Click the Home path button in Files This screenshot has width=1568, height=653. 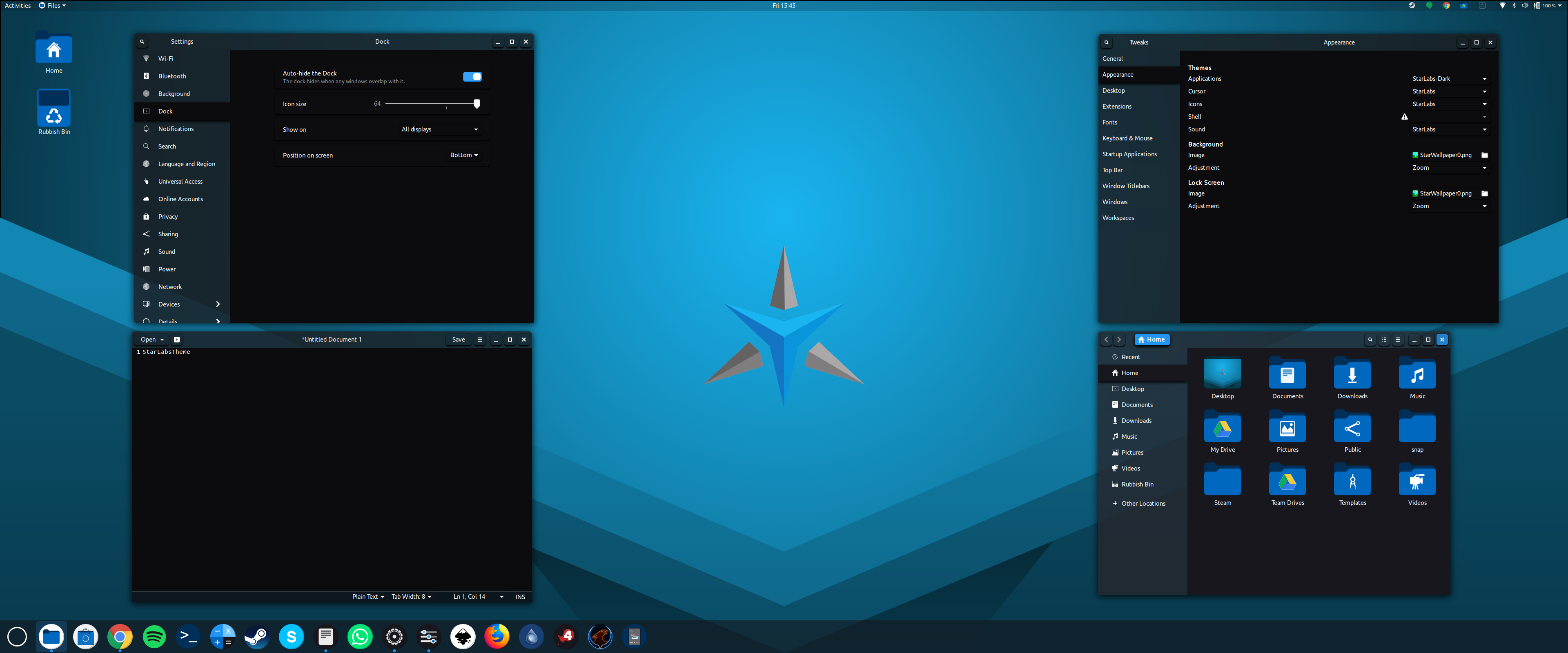point(1151,340)
